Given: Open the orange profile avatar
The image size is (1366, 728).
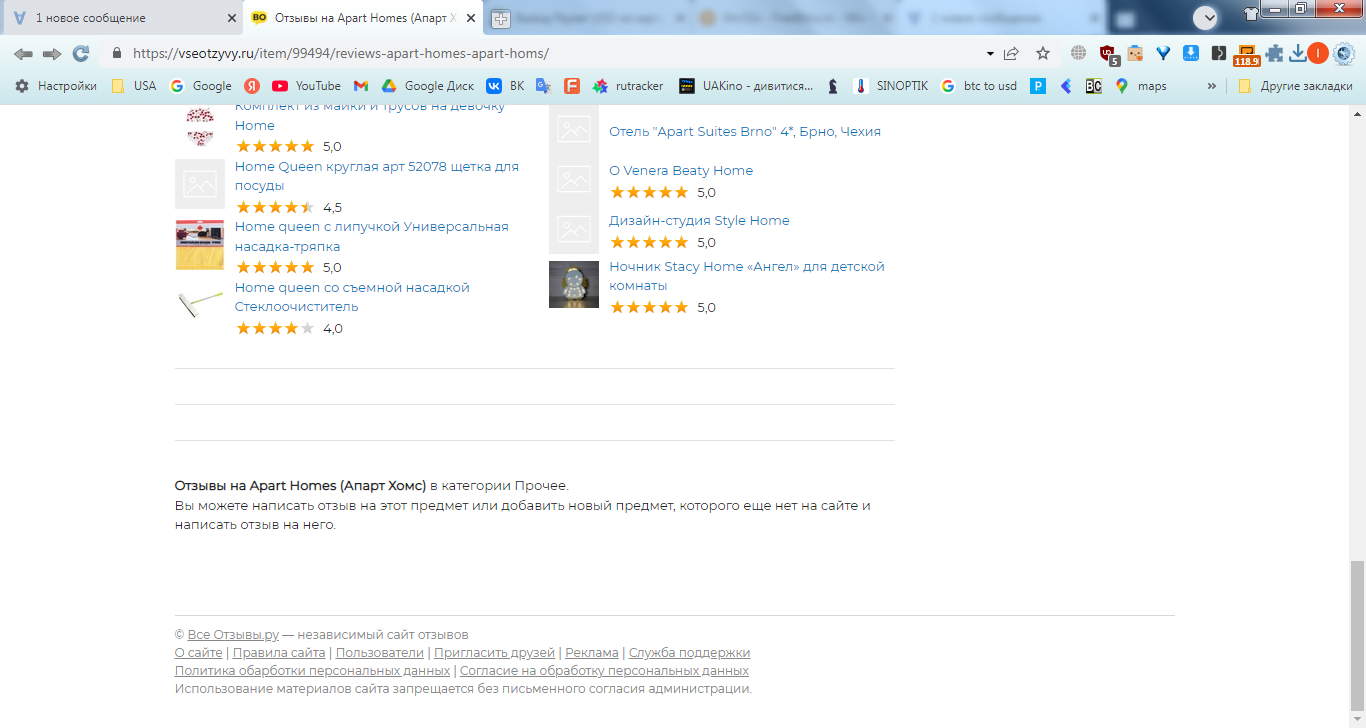Looking at the screenshot, I should click(1318, 53).
